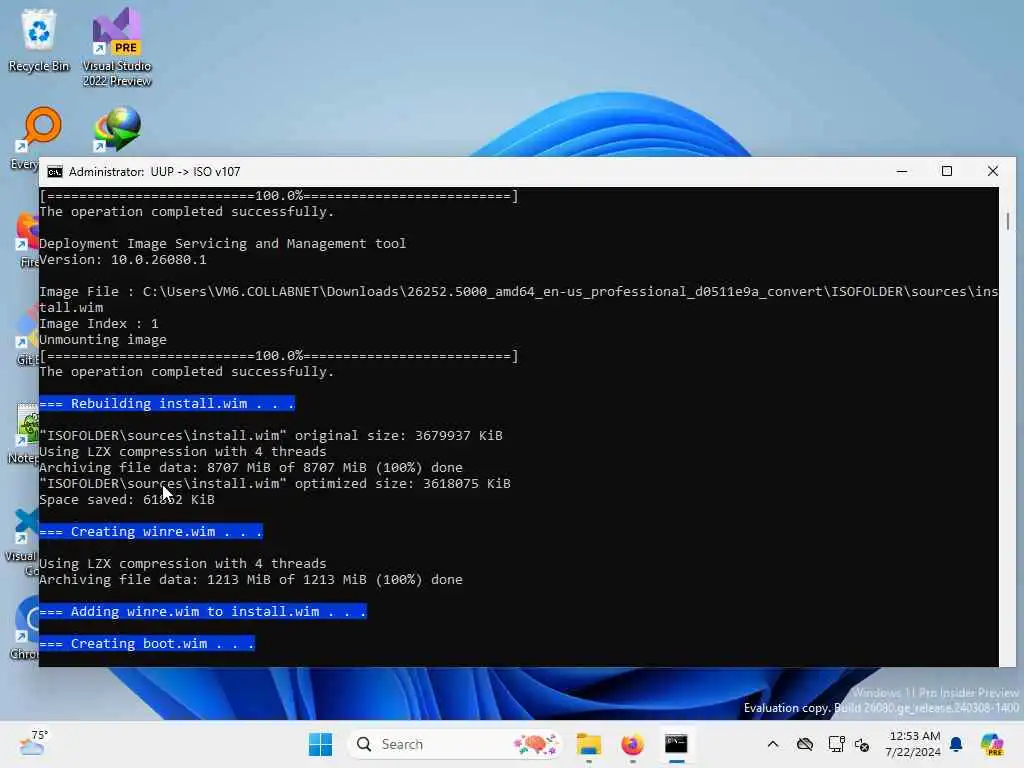Screen dimensions: 1024x768
Task: Open the notifications bell icon
Action: [x=956, y=744]
